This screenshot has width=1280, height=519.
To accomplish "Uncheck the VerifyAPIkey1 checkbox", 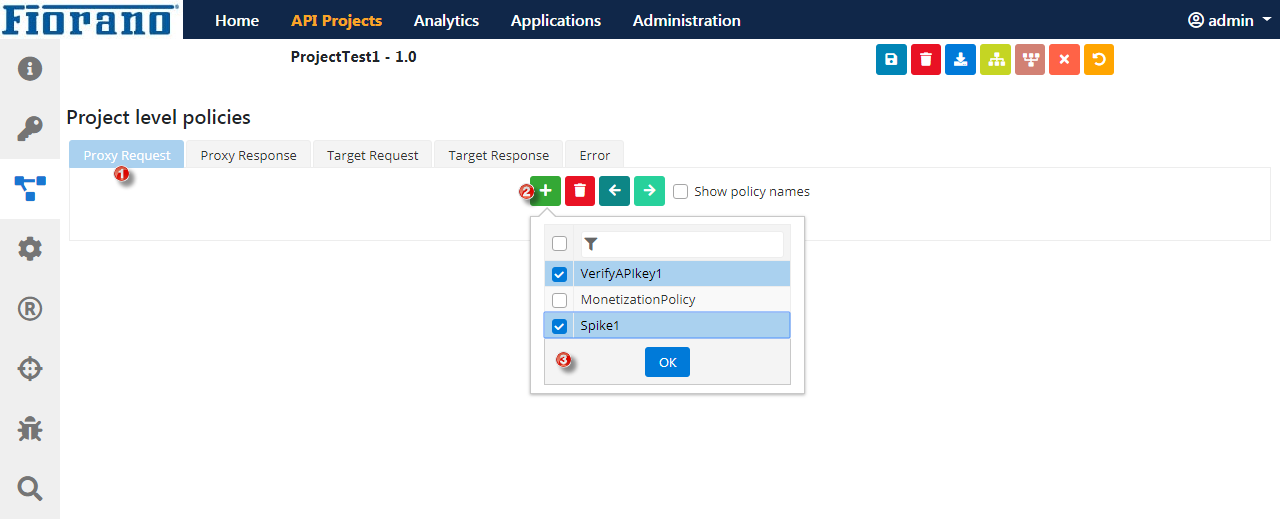I will point(560,274).
